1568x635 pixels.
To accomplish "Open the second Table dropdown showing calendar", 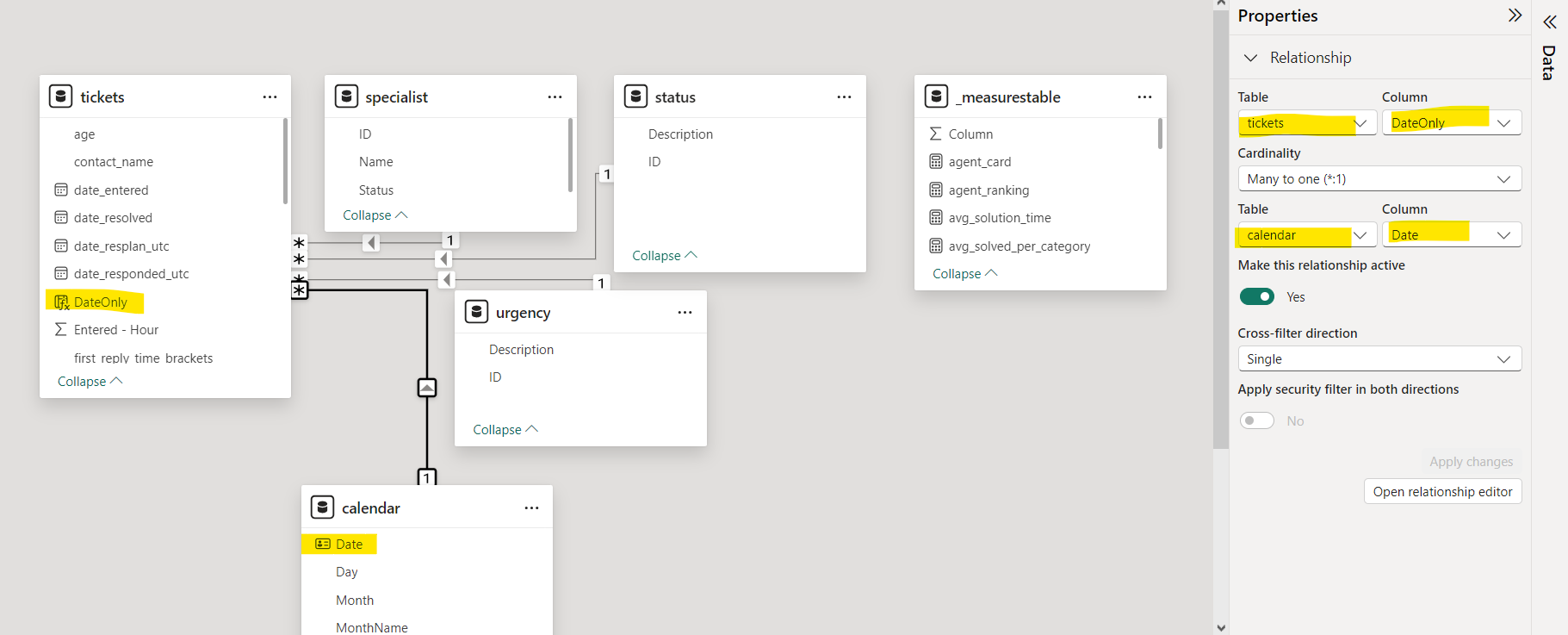I will coord(1307,235).
